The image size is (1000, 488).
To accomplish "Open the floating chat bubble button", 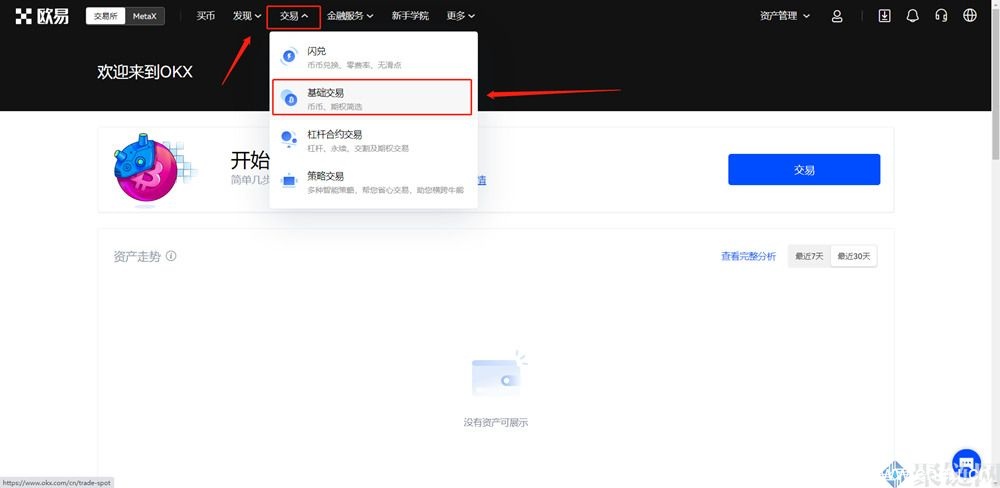I will (966, 463).
